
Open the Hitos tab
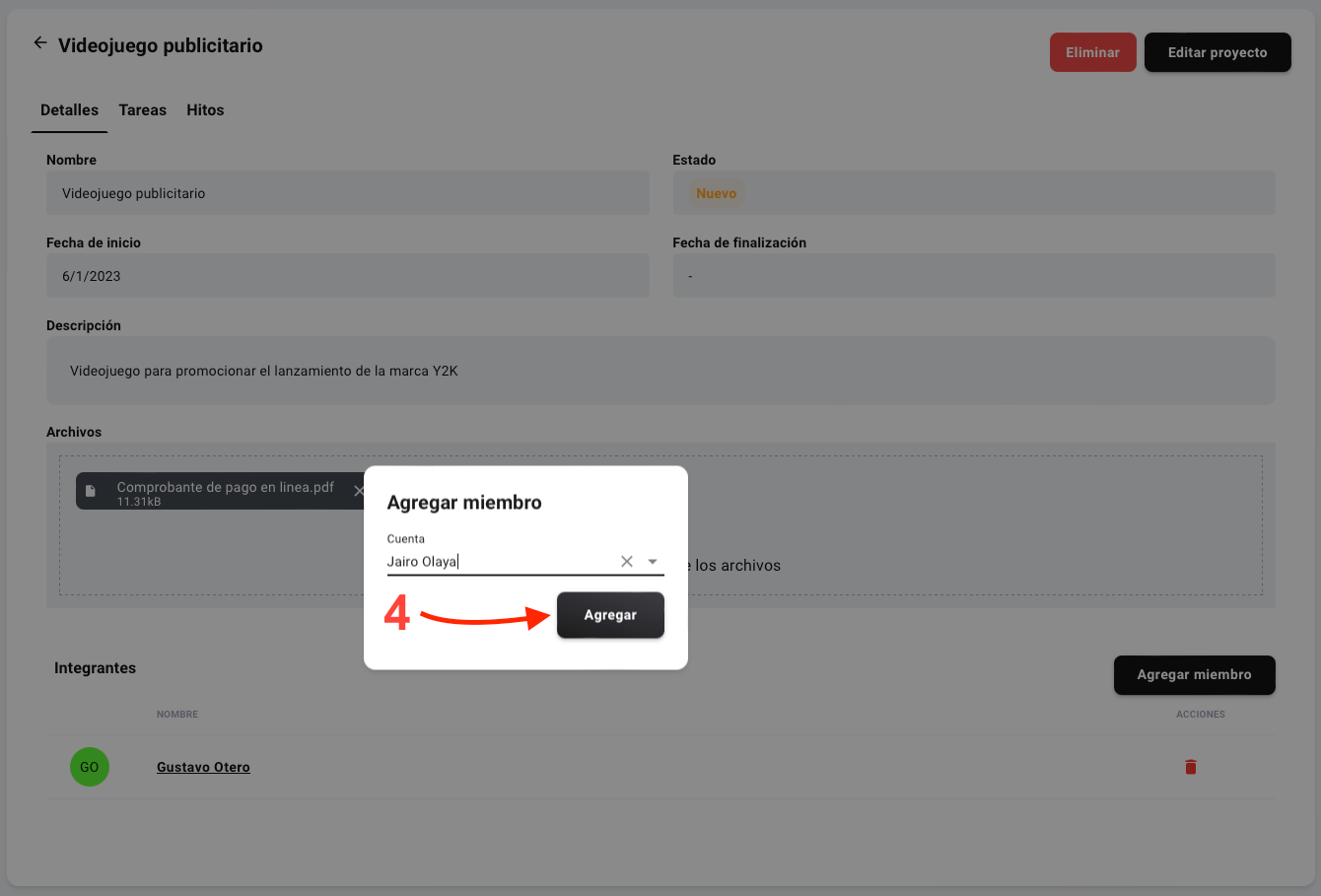205,110
